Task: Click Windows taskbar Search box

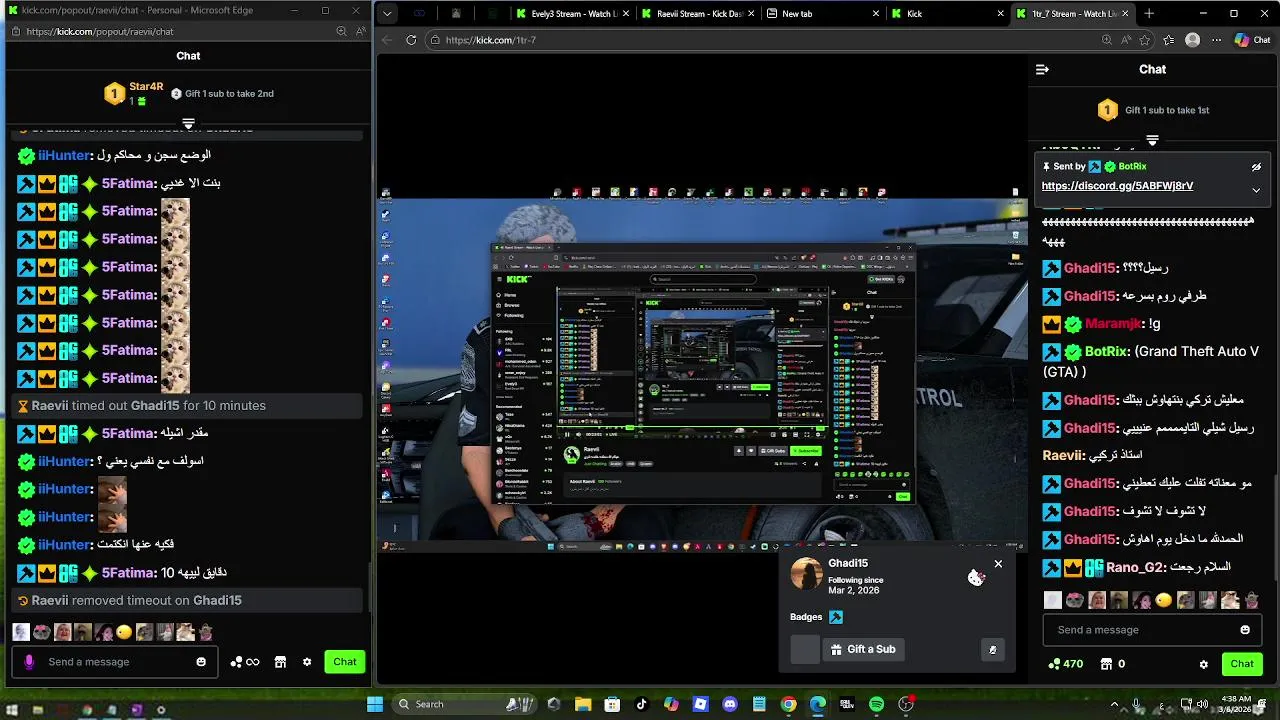Action: pyautogui.click(x=463, y=704)
